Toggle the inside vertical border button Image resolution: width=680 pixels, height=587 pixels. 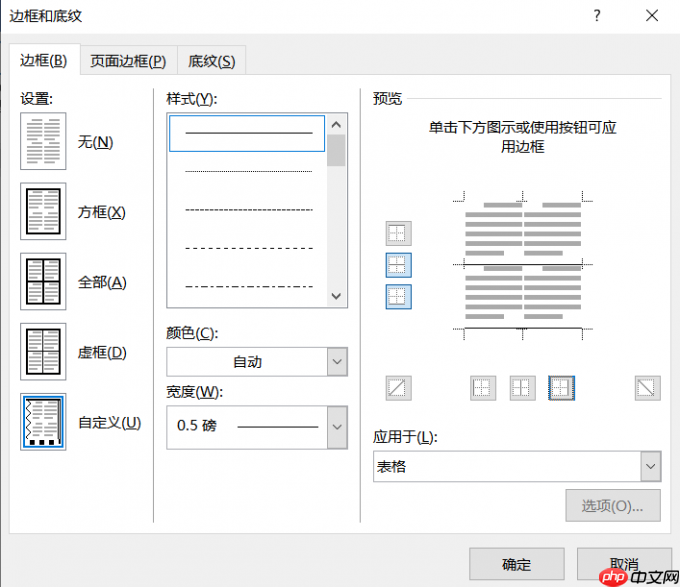coord(522,388)
